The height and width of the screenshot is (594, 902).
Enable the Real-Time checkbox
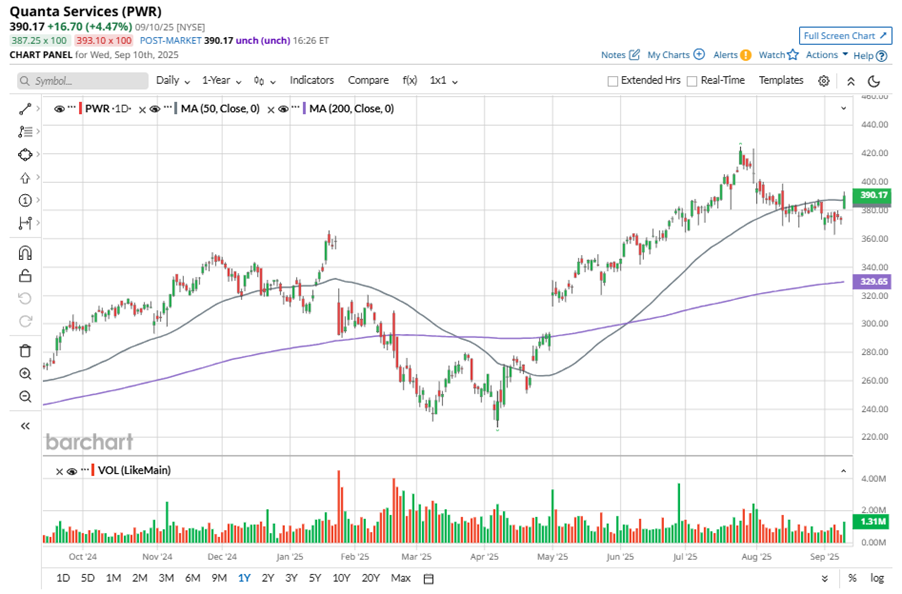pos(692,81)
